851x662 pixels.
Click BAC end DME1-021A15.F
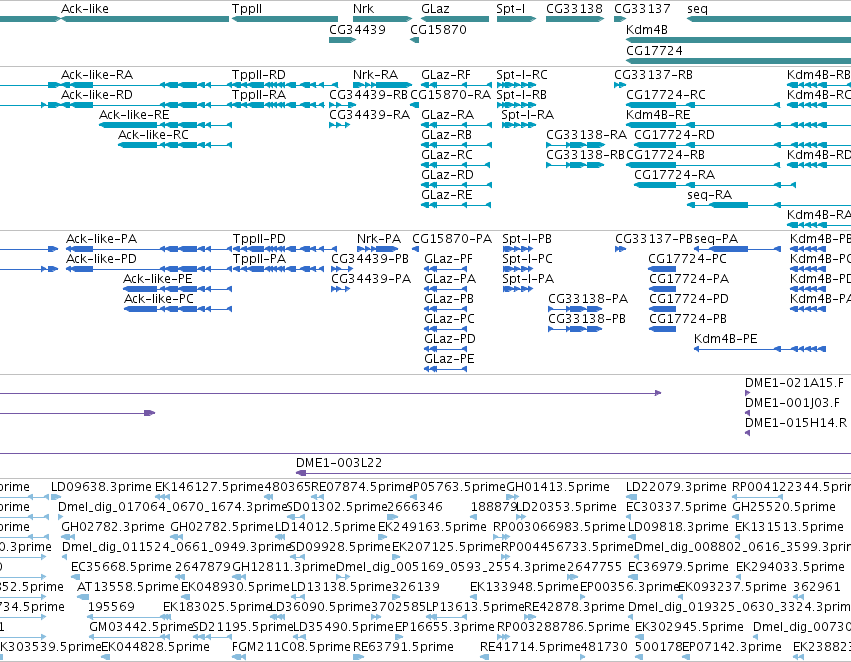pos(794,383)
